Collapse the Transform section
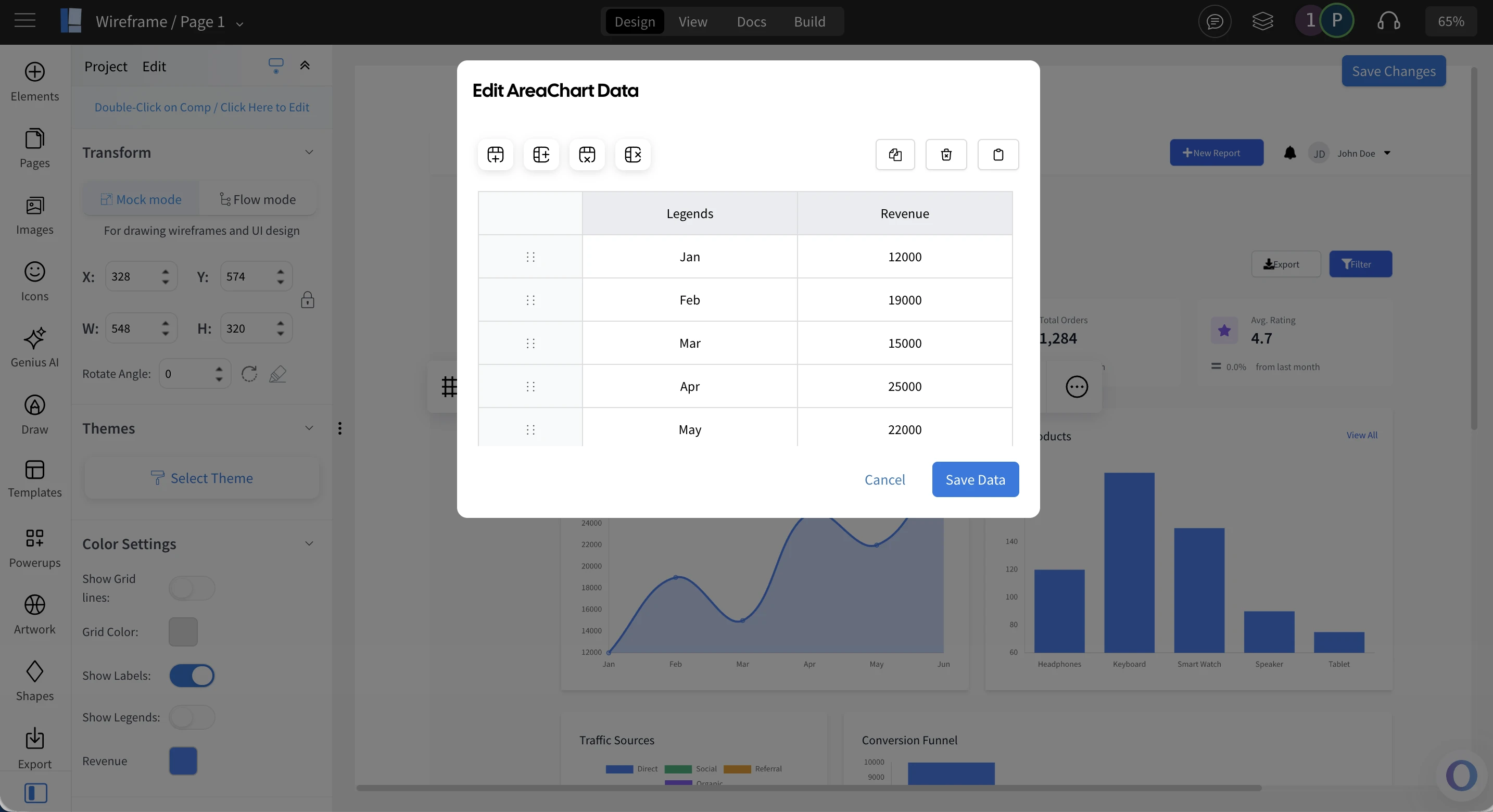This screenshot has width=1493, height=812. point(310,153)
